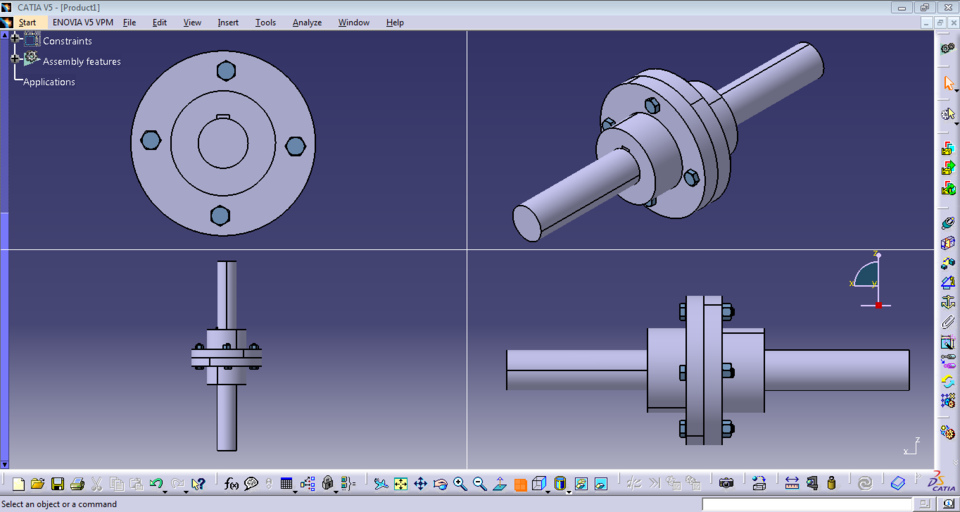This screenshot has width=960, height=512.
Task: Click the tree structure icon in bottom toolbar
Action: click(x=307, y=484)
